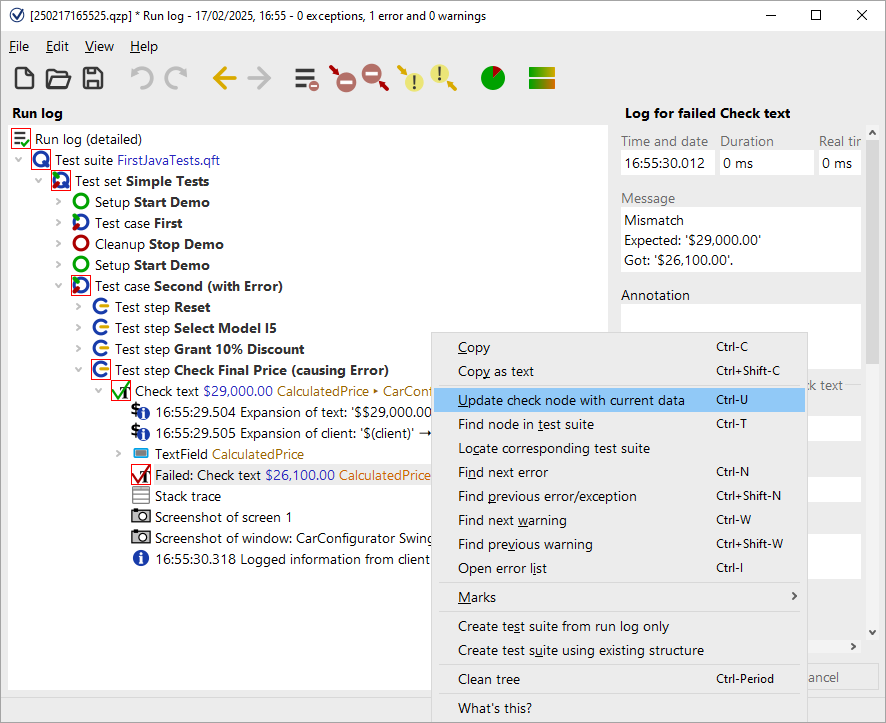This screenshot has width=886, height=723.
Task: Choose What's this? menu entry
Action: (x=619, y=708)
